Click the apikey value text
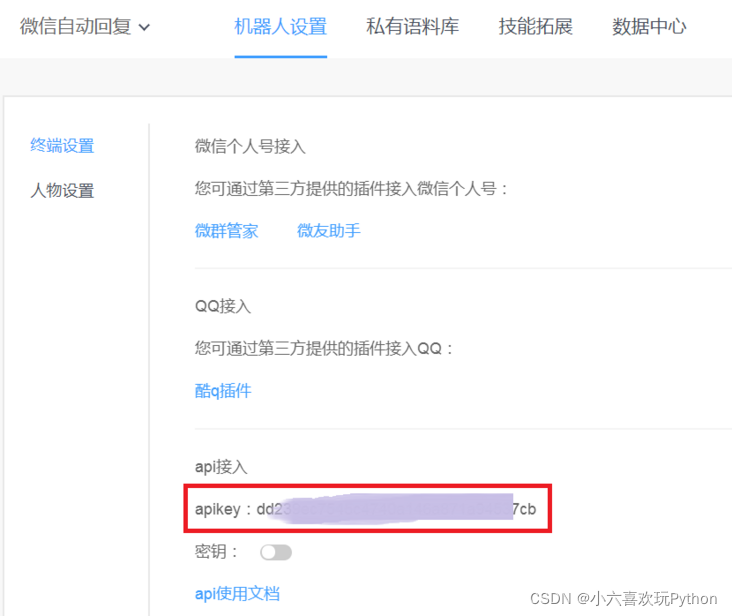Viewport: 732px width, 616px height. tap(396, 509)
